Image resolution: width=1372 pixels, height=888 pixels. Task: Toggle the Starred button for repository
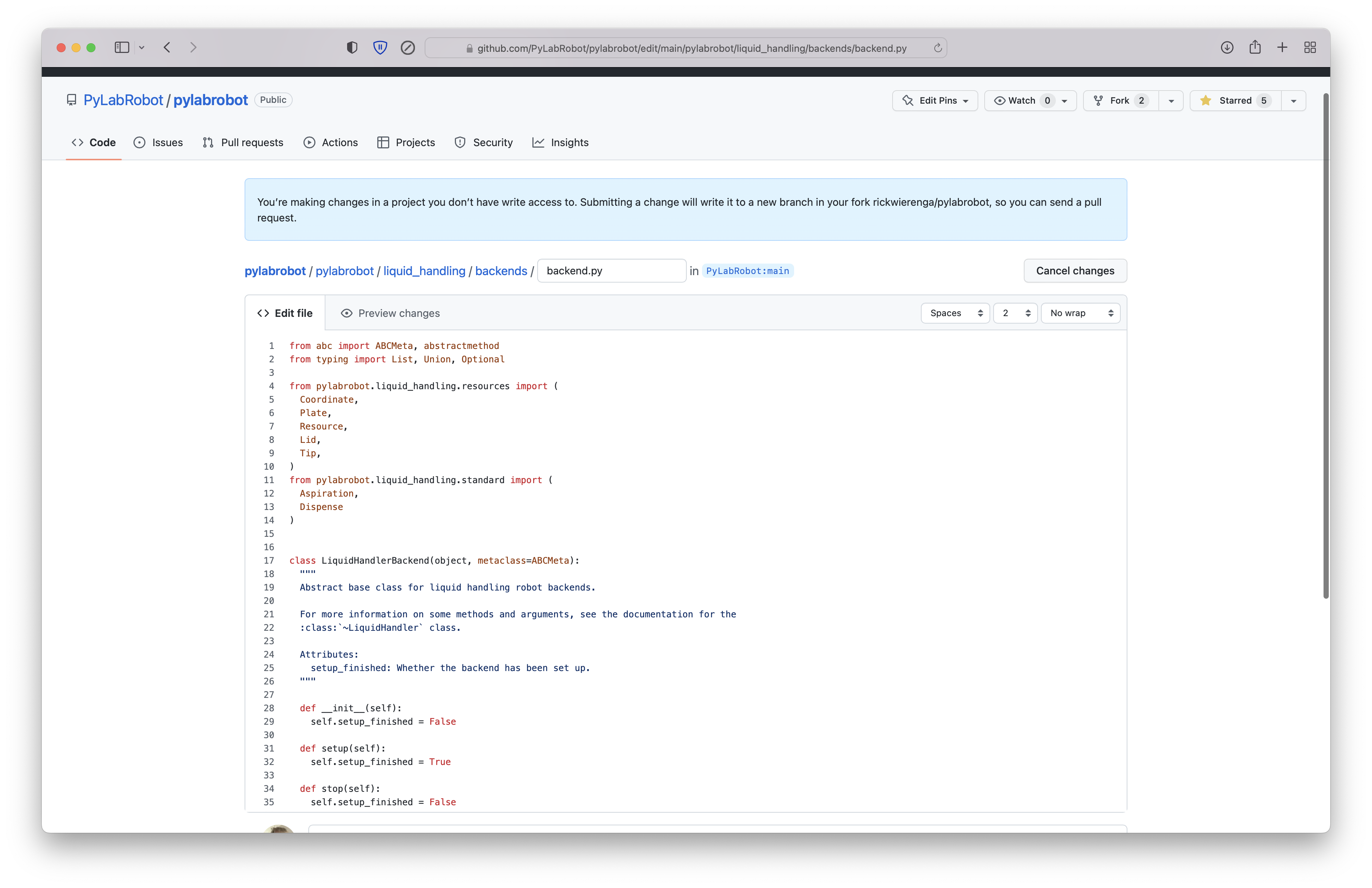(x=1235, y=100)
